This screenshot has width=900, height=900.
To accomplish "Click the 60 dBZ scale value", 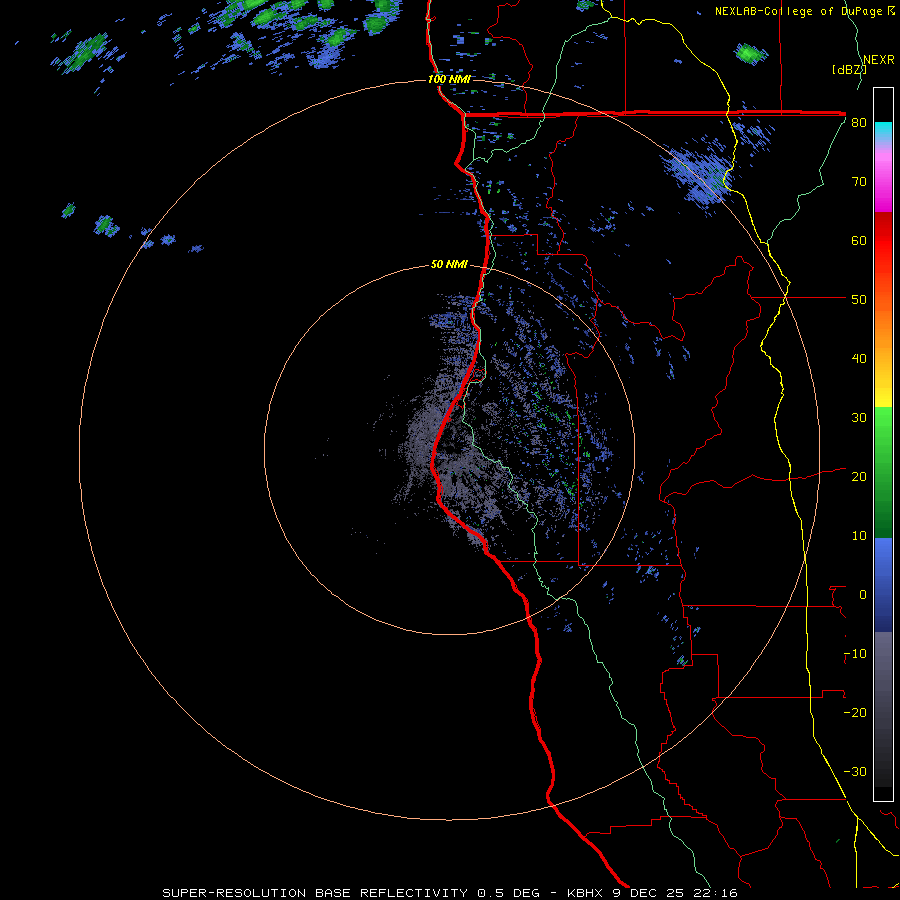I will (859, 240).
